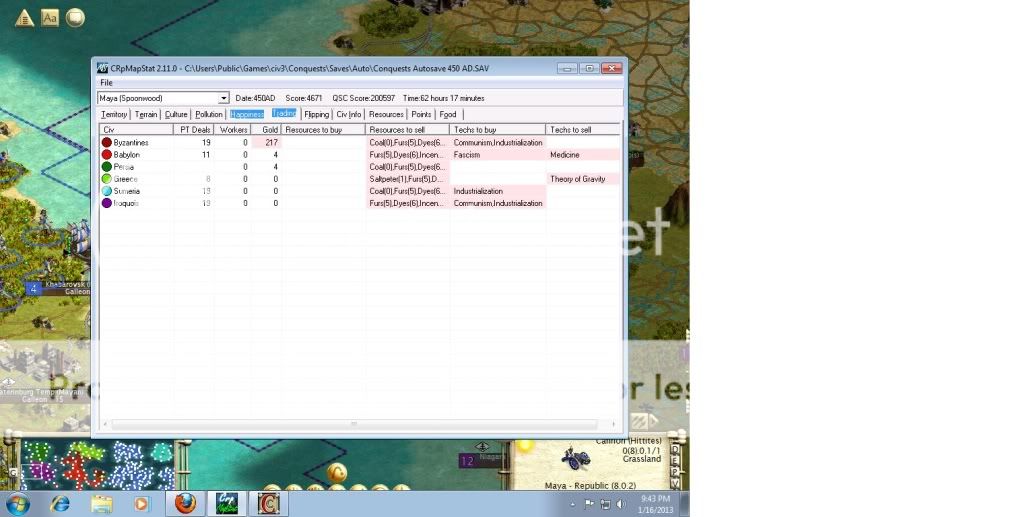Open the volume tray icon
This screenshot has width=1023, height=517.
(621, 504)
